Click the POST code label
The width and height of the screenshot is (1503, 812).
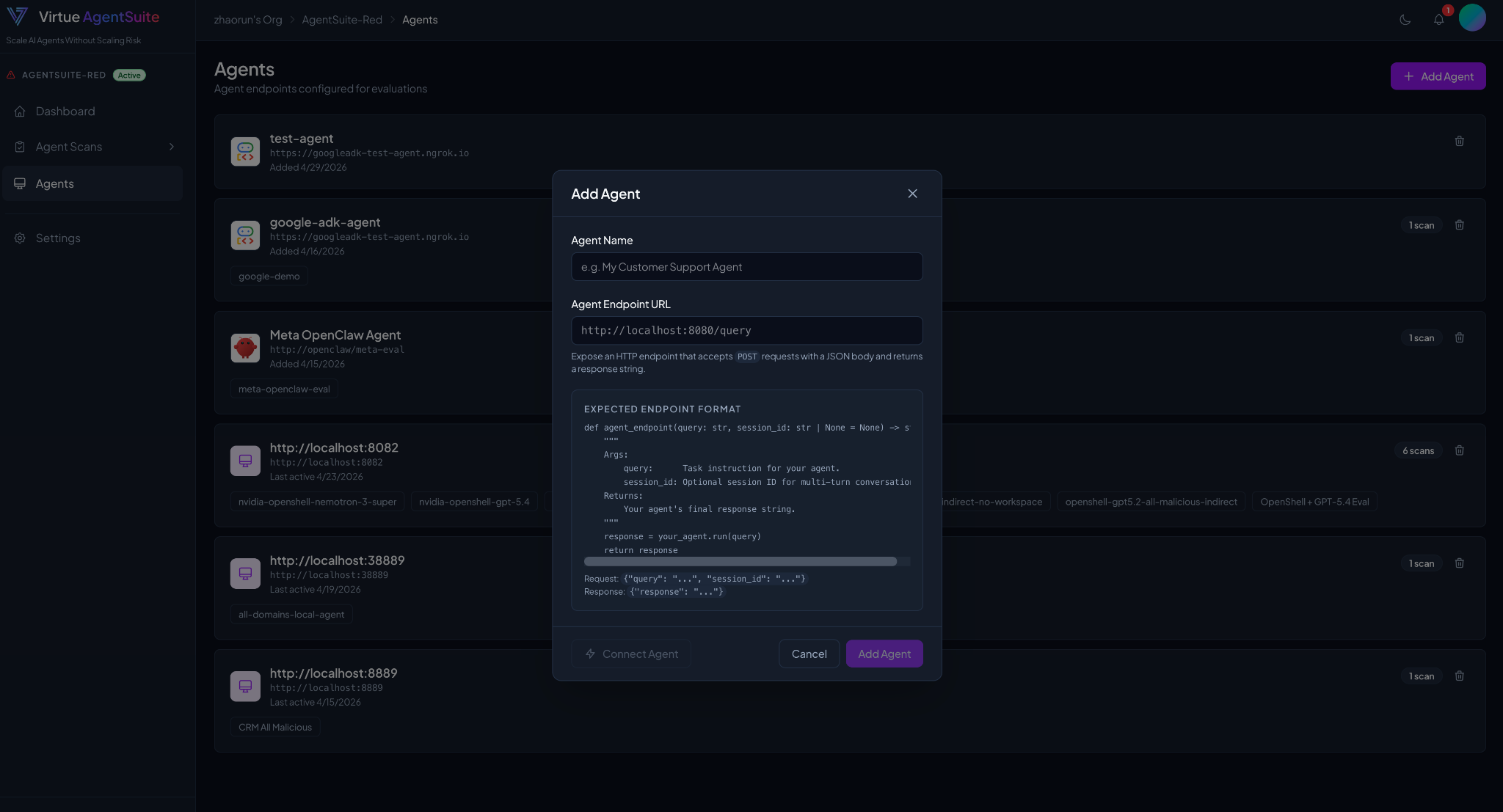(x=747, y=356)
